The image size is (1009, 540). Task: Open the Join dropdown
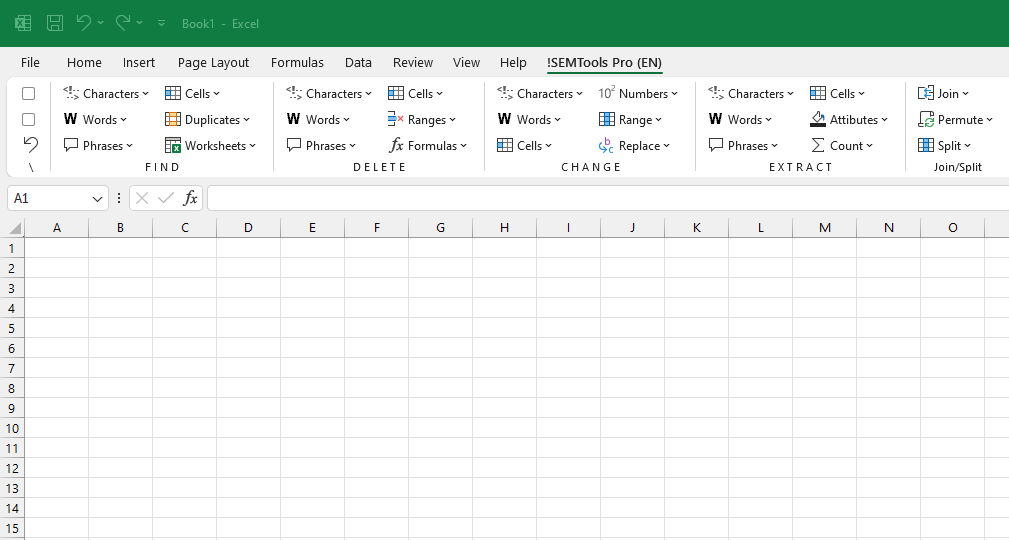[x=943, y=93]
